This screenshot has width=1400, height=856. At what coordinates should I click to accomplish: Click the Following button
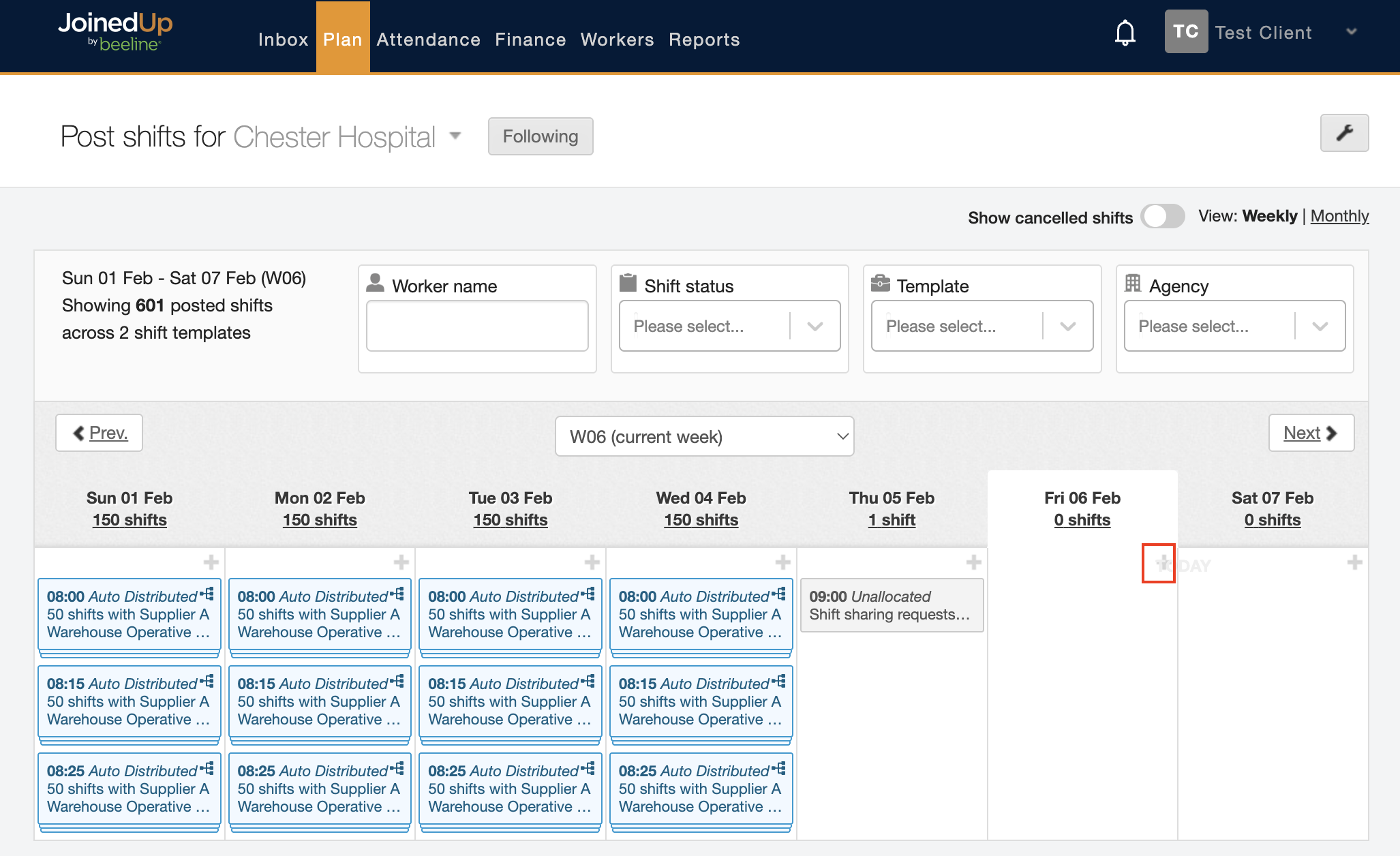(x=540, y=136)
